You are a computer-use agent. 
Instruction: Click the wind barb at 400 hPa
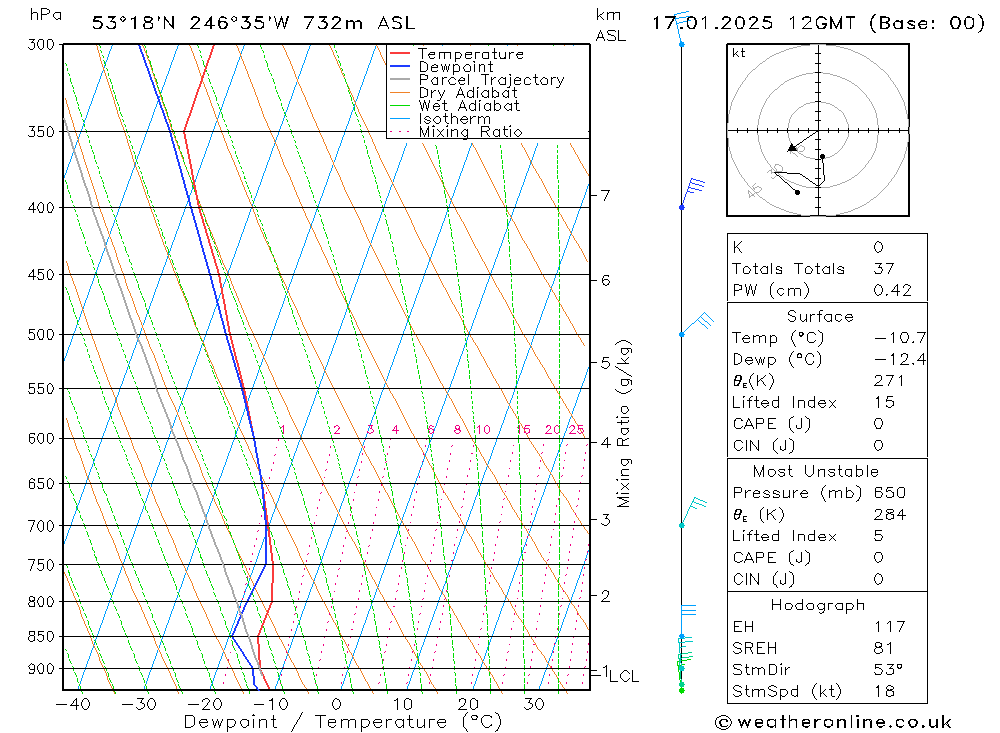click(692, 195)
